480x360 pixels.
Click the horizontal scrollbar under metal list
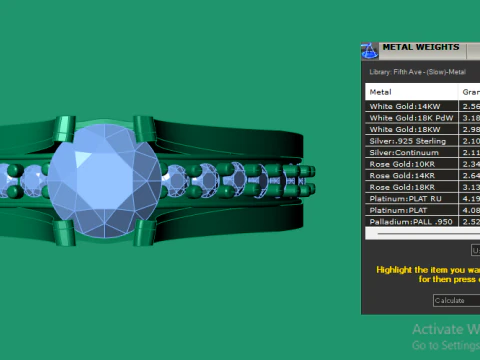(x=423, y=233)
